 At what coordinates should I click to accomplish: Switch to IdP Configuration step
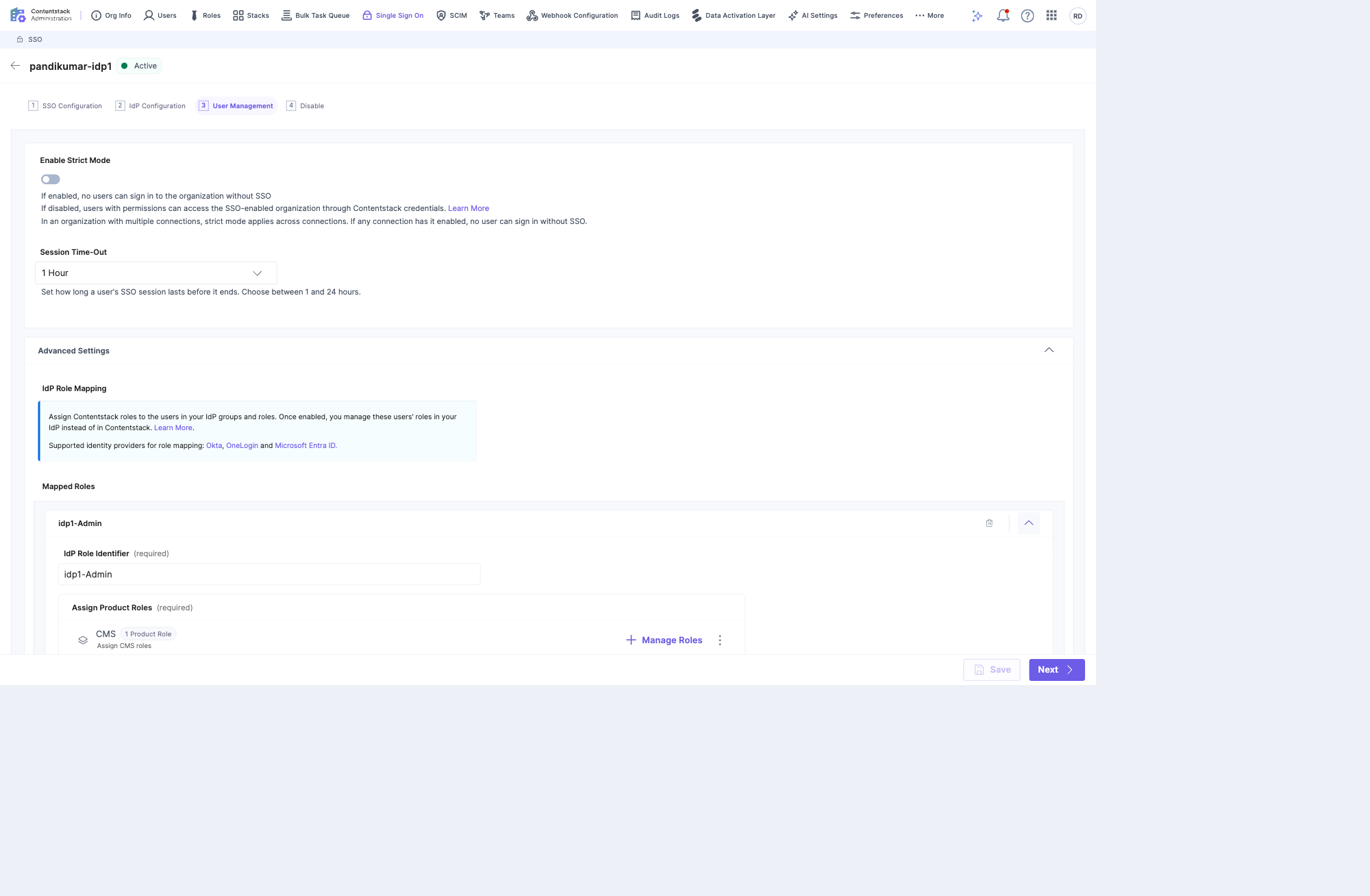pyautogui.click(x=151, y=105)
